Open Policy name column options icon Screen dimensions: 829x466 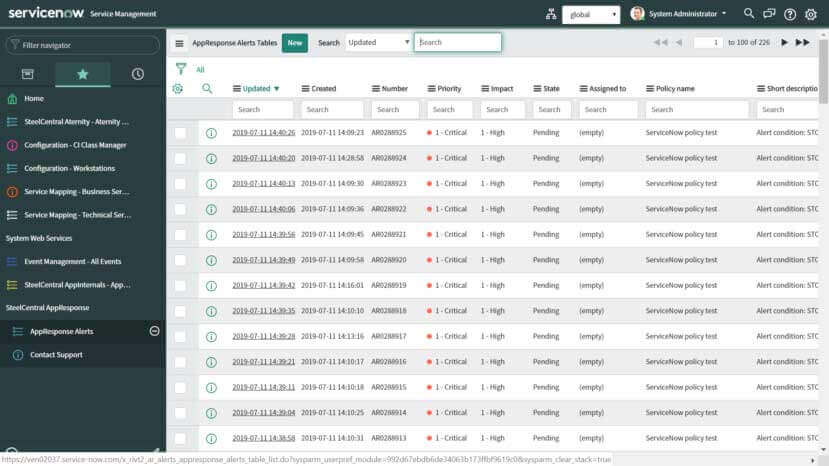(650, 89)
